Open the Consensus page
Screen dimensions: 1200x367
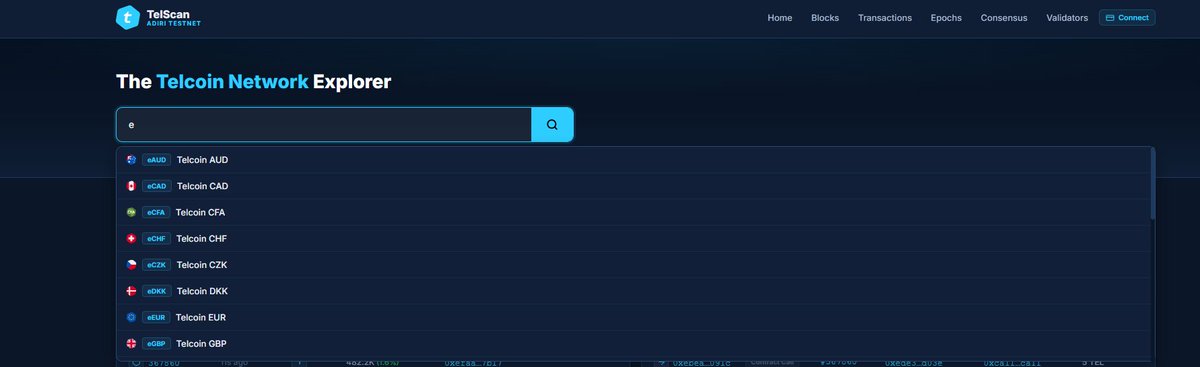pyautogui.click(x=1004, y=18)
